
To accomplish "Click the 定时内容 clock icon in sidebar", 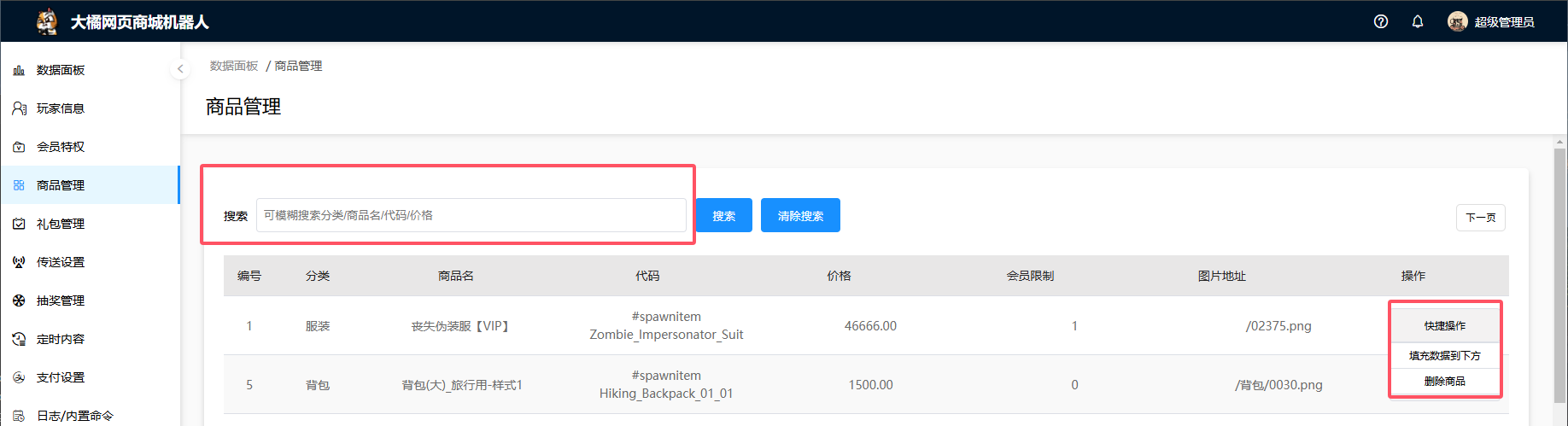I will tap(19, 339).
